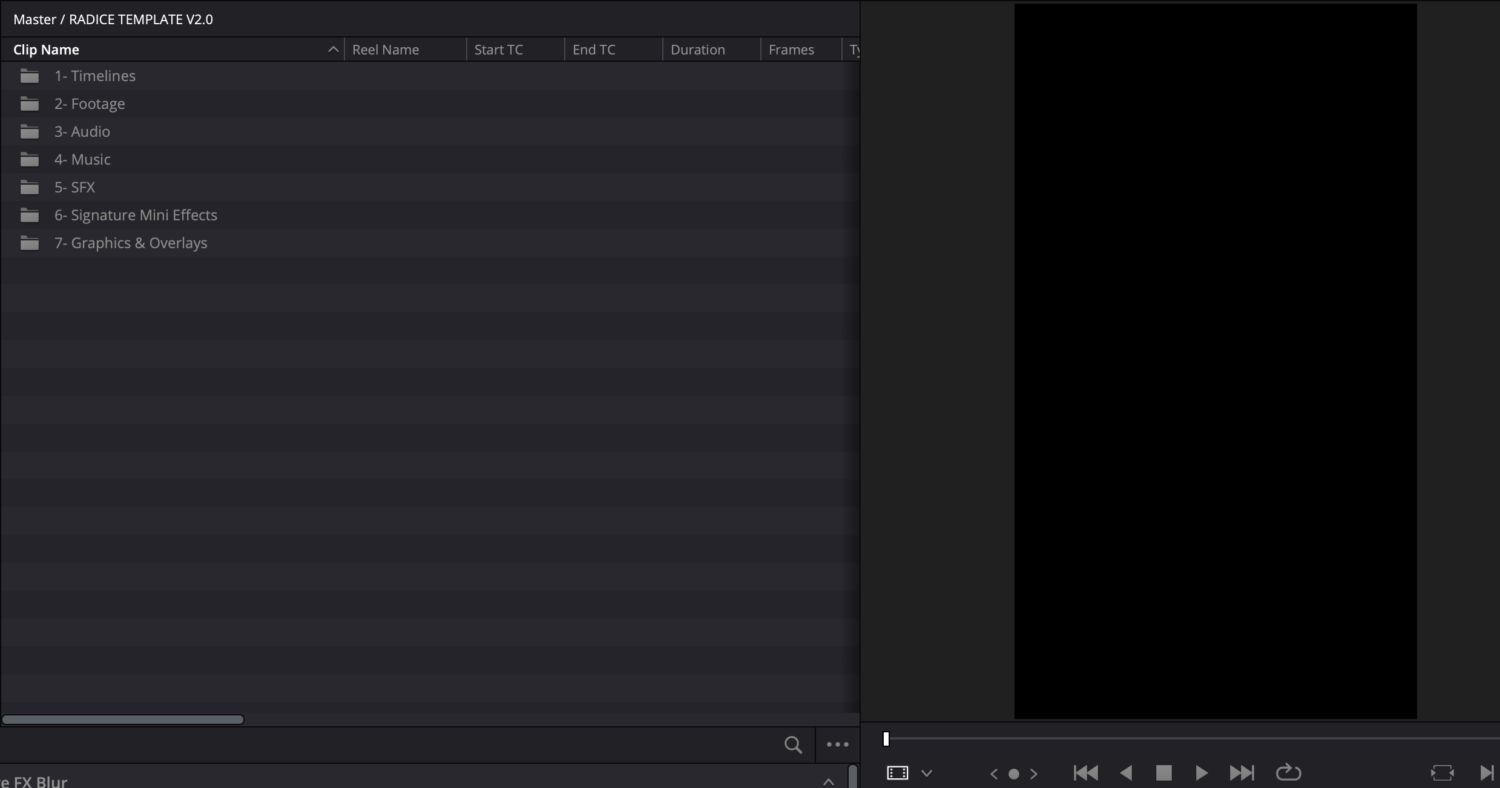Jump to first frame
The height and width of the screenshot is (788, 1500).
1086,772
